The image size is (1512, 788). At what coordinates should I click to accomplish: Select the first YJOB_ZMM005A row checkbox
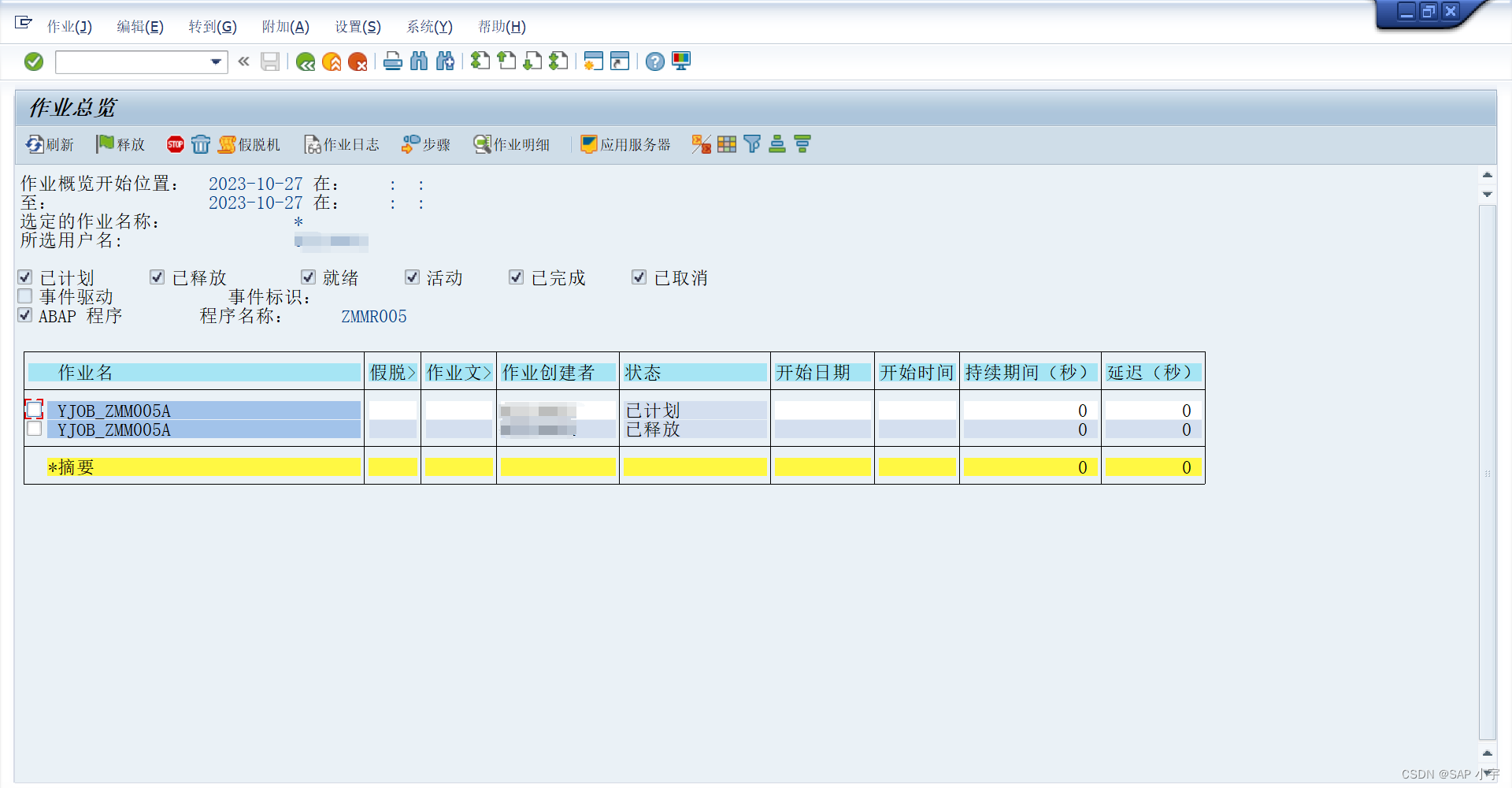click(34, 410)
